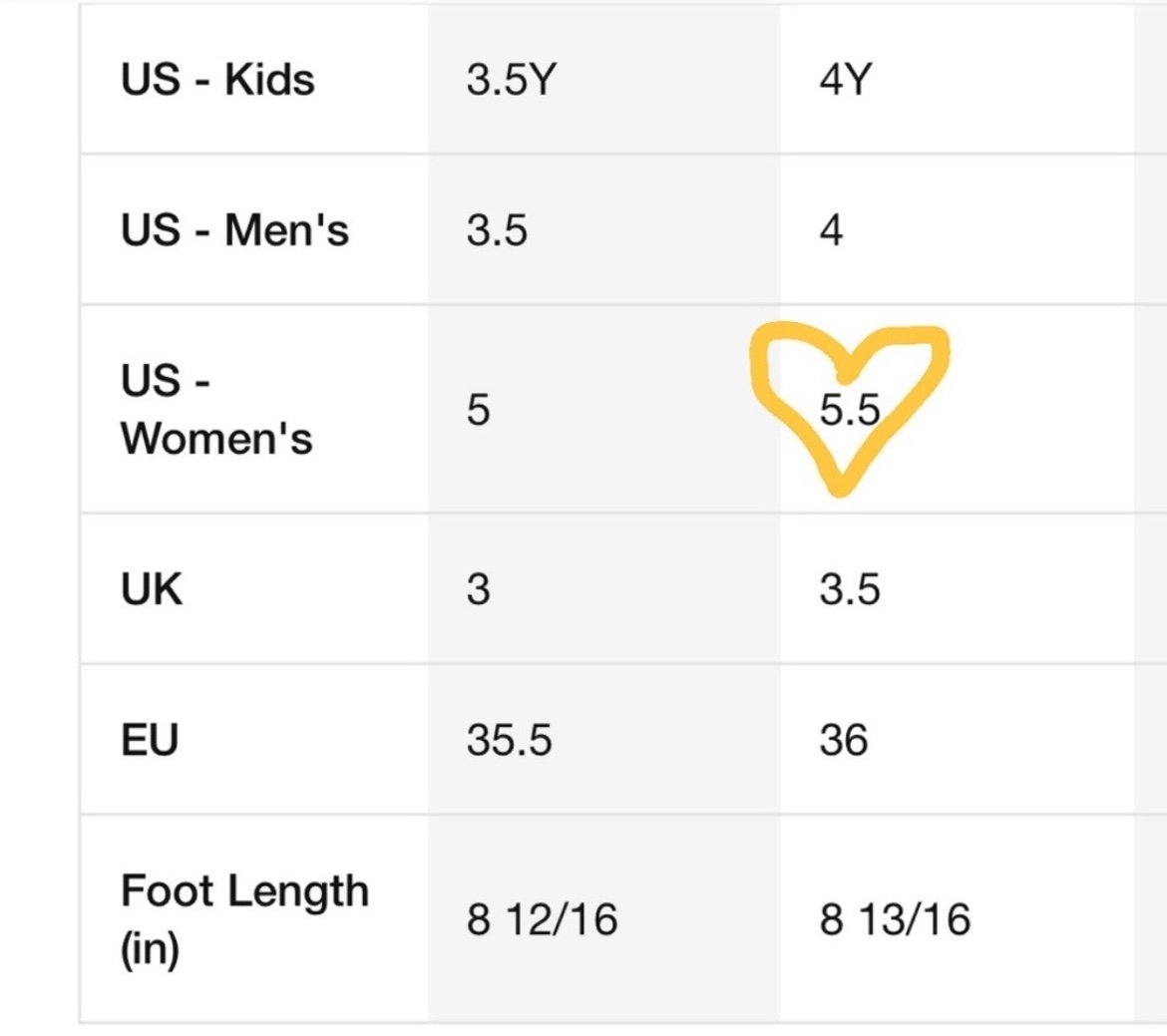The image size is (1167, 1036).
Task: Click the UK row label
Action: (x=151, y=588)
